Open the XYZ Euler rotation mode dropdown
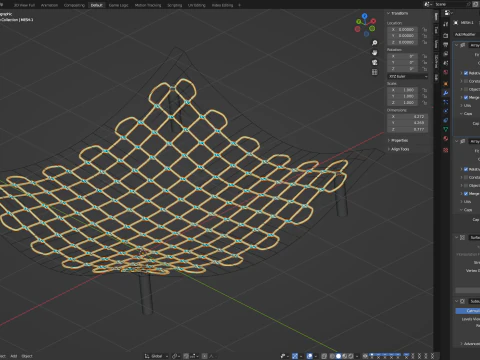This screenshot has width=480, height=360. click(x=408, y=76)
